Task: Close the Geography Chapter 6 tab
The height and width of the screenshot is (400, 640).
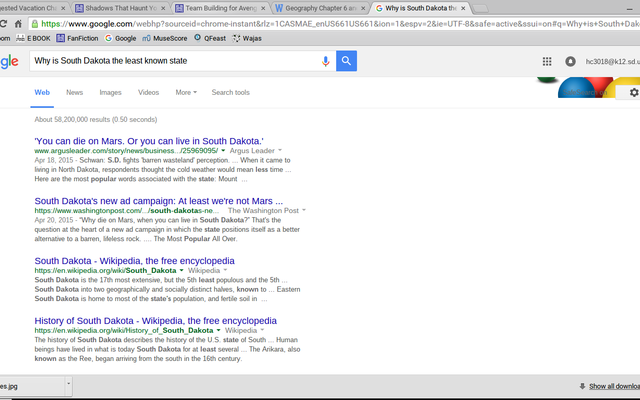Action: (x=363, y=8)
